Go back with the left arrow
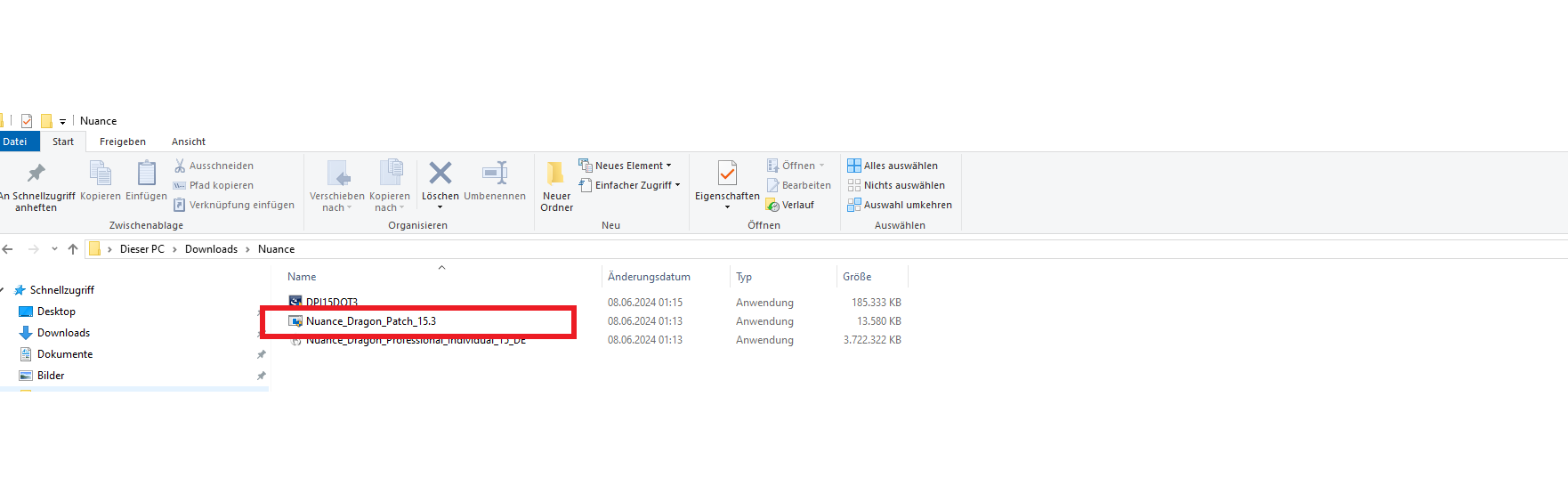The width and height of the screenshot is (1568, 502). pos(8,249)
